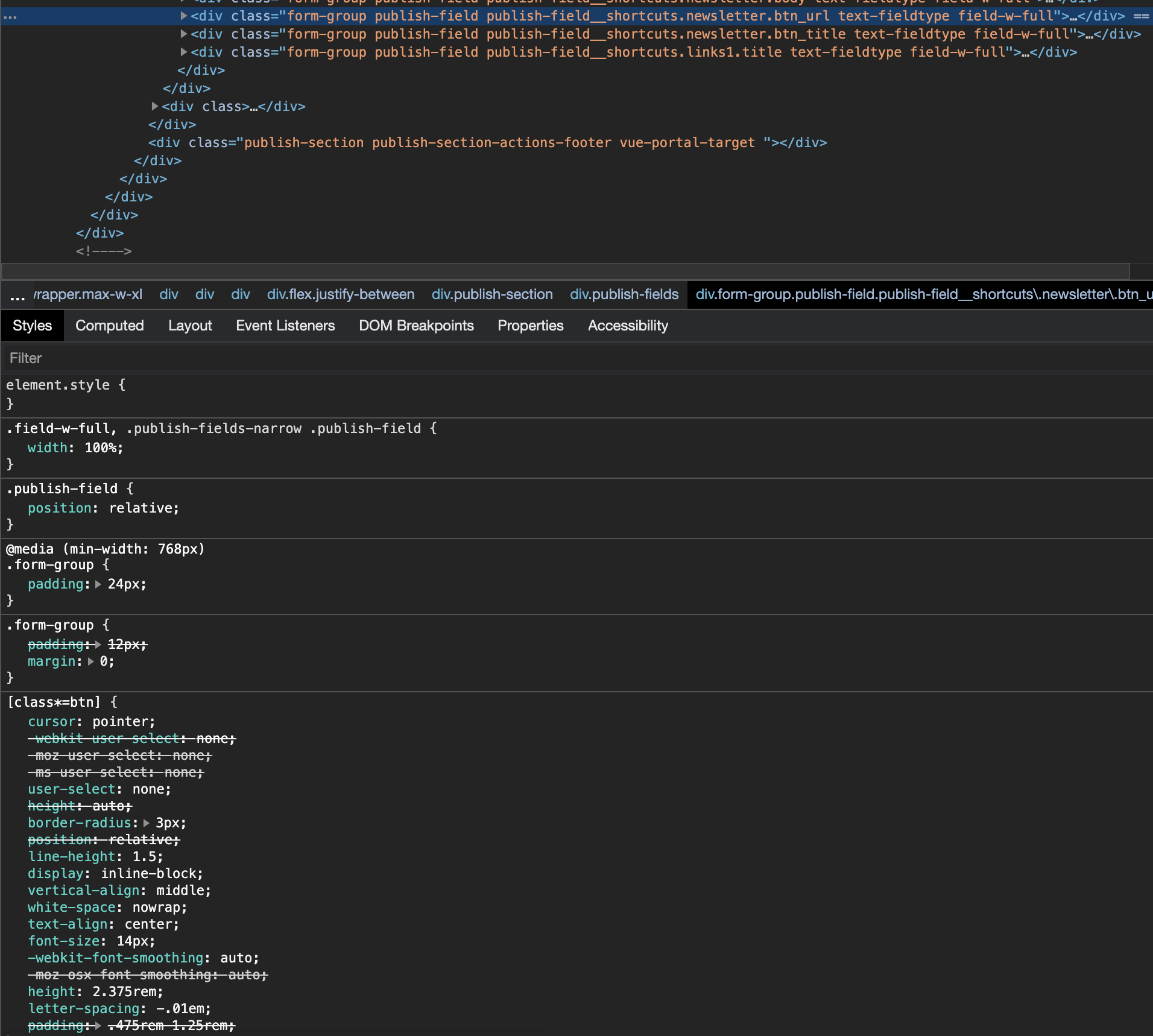This screenshot has height=1036, width=1153.
Task: Open the three-dot menu on selected DOM node
Action: [10, 17]
